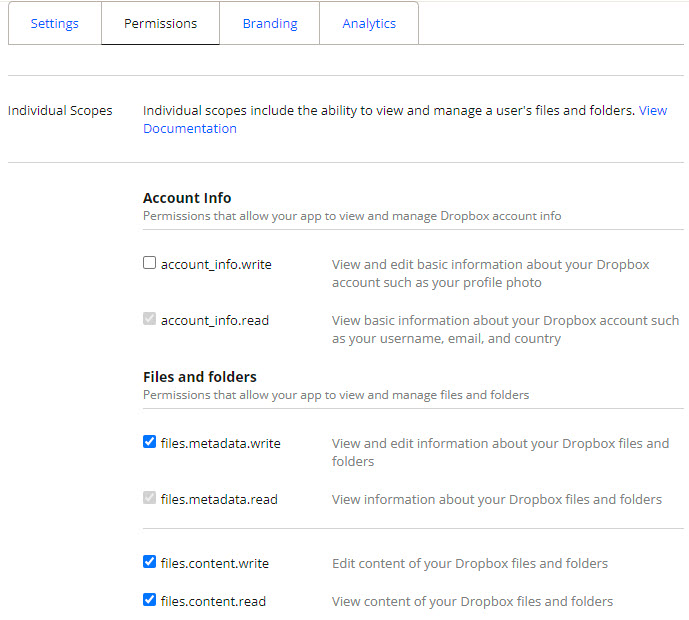Switch to the Branding tab
Viewport: 689px width, 620px height.
coord(270,23)
